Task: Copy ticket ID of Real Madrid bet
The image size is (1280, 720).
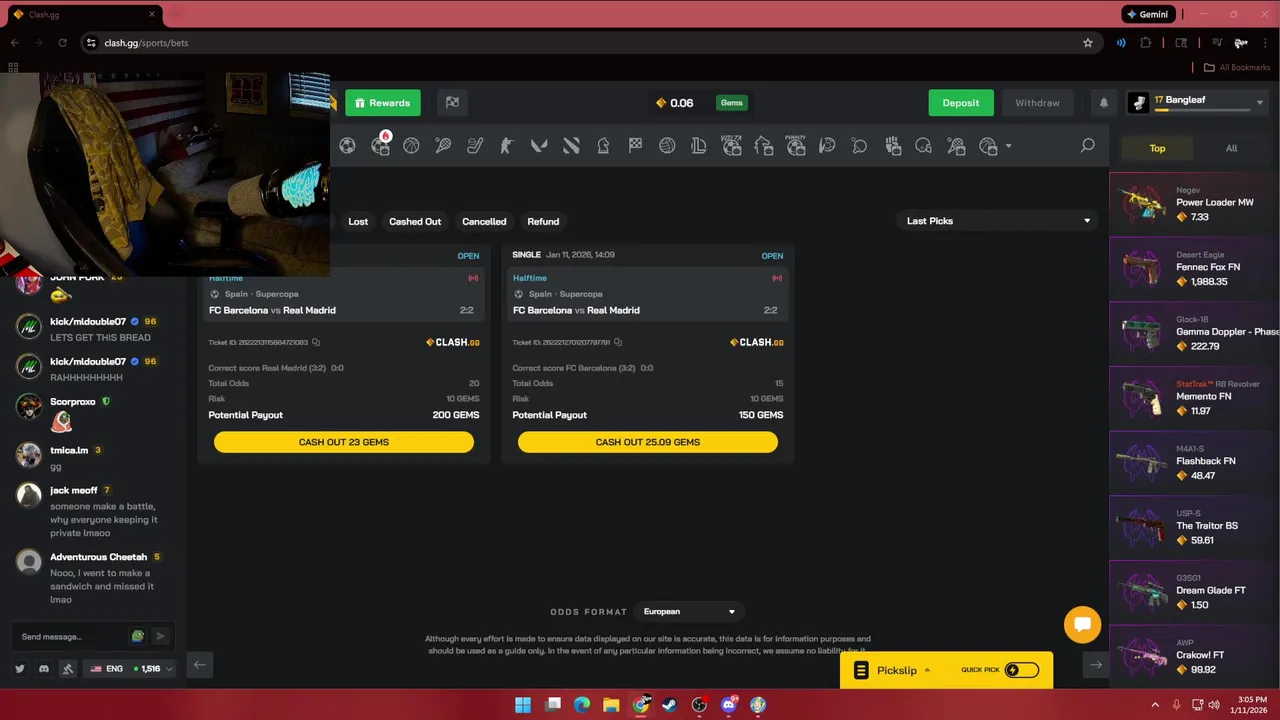Action: pos(316,342)
